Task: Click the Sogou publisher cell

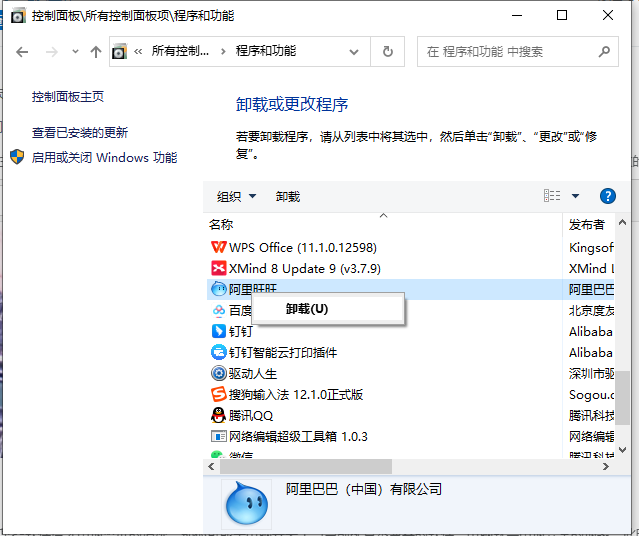Action: click(591, 394)
